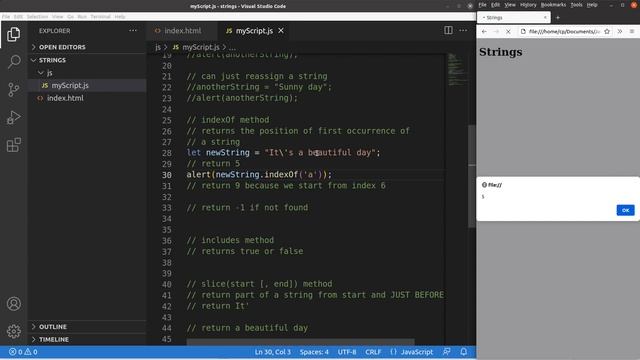Show errors and warnings in status bar
640x360 pixels.
[x=23, y=351]
